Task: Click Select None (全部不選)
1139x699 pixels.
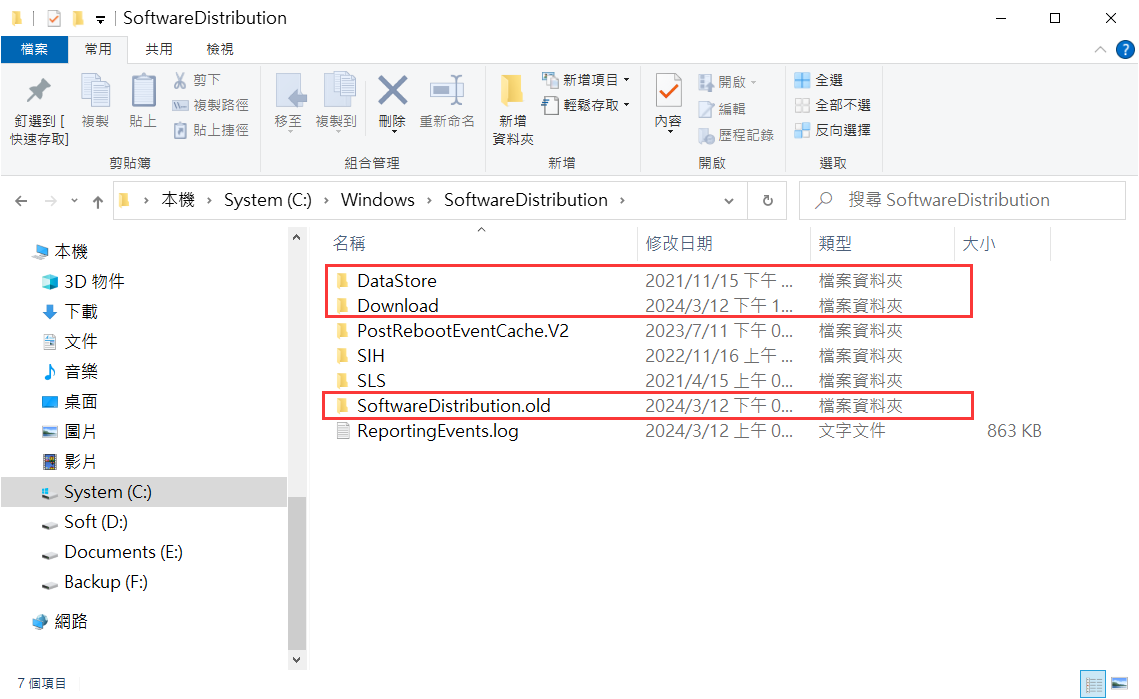Action: (x=832, y=105)
